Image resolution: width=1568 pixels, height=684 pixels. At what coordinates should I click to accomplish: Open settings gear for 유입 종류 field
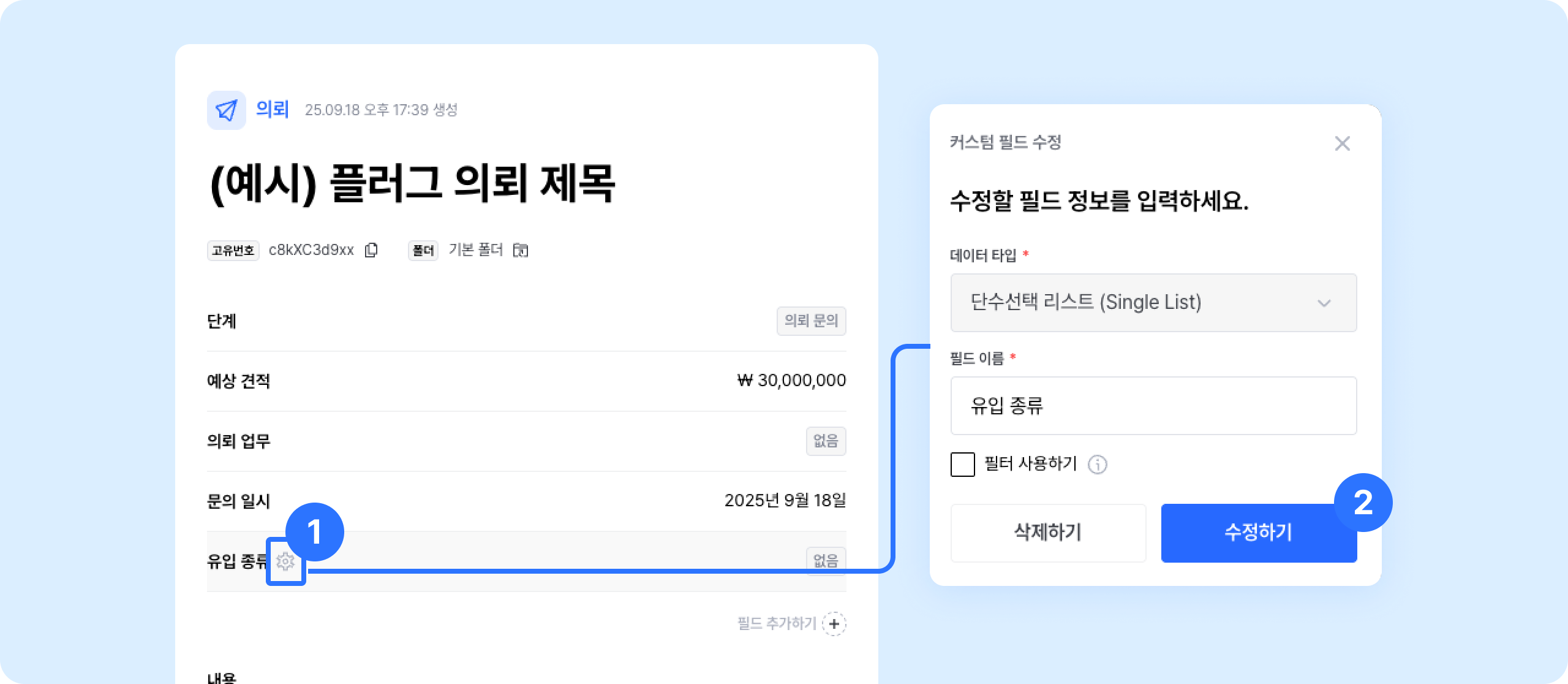point(285,561)
